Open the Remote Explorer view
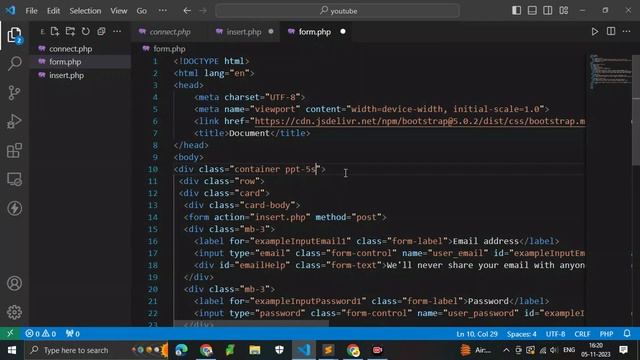The height and width of the screenshot is (360, 640). pyautogui.click(x=14, y=179)
